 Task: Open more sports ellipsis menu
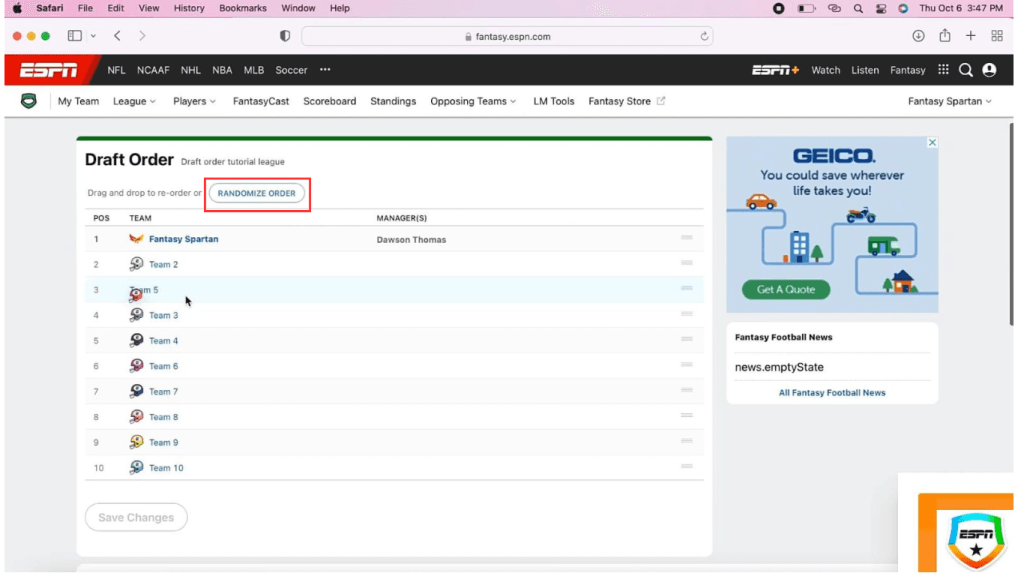click(325, 70)
